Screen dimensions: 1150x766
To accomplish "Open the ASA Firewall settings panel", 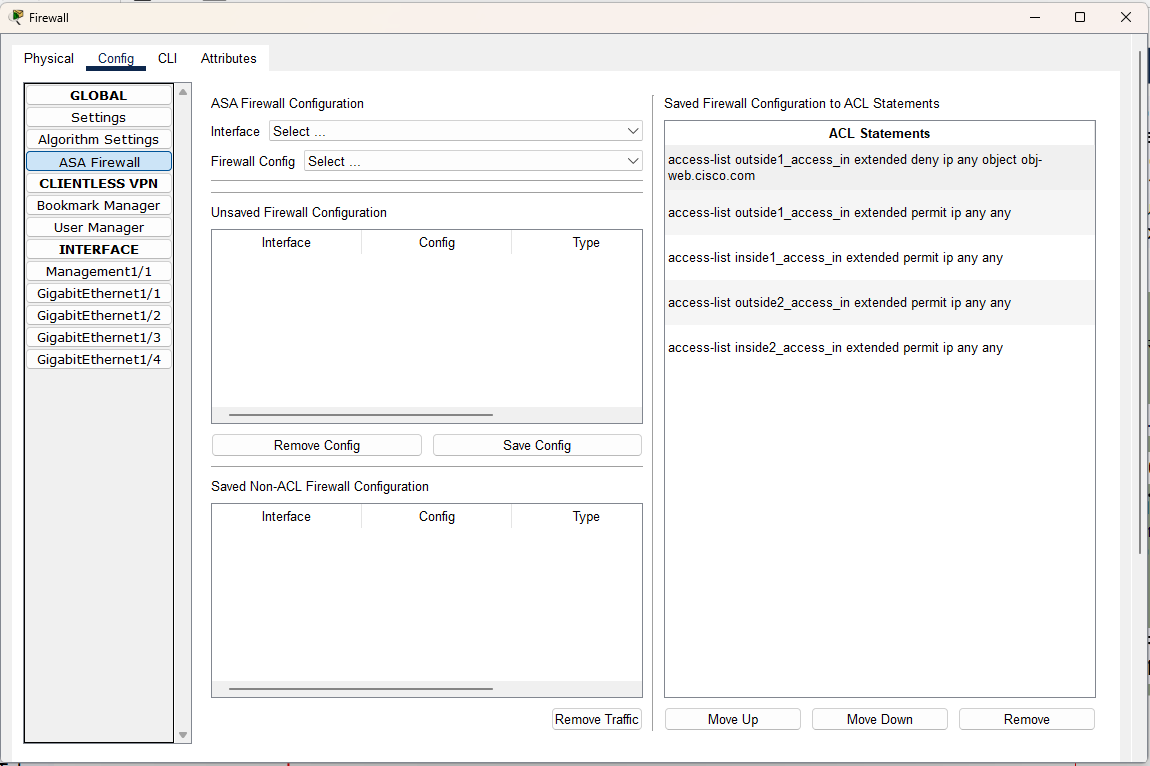I will click(x=98, y=161).
